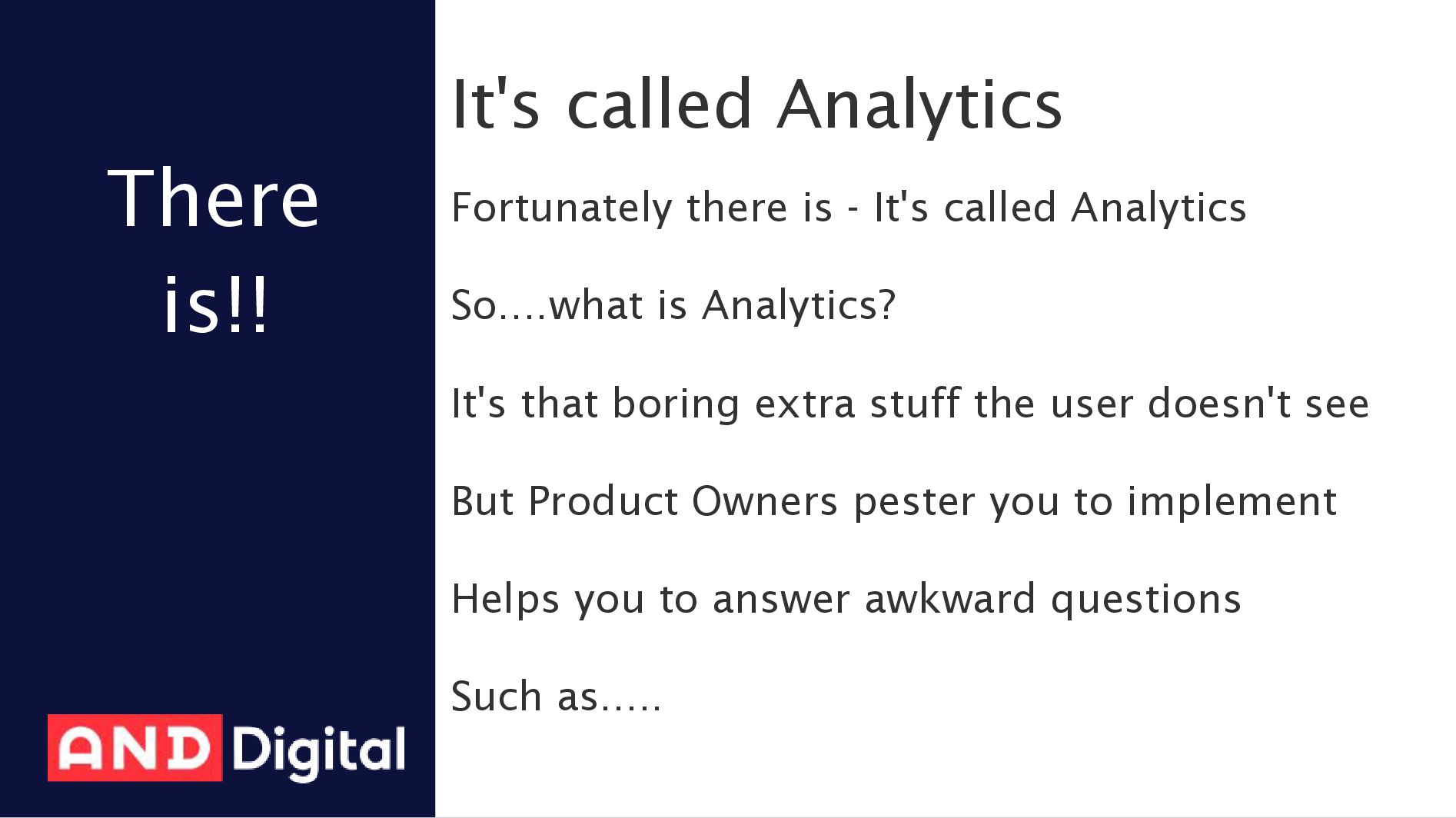Click the word Analytics in title
This screenshot has height=818, width=1456.
pos(919,105)
